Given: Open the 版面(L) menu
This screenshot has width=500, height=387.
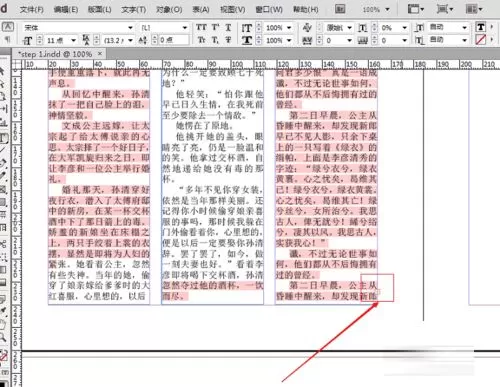Looking at the screenshot, I should point(99,10).
